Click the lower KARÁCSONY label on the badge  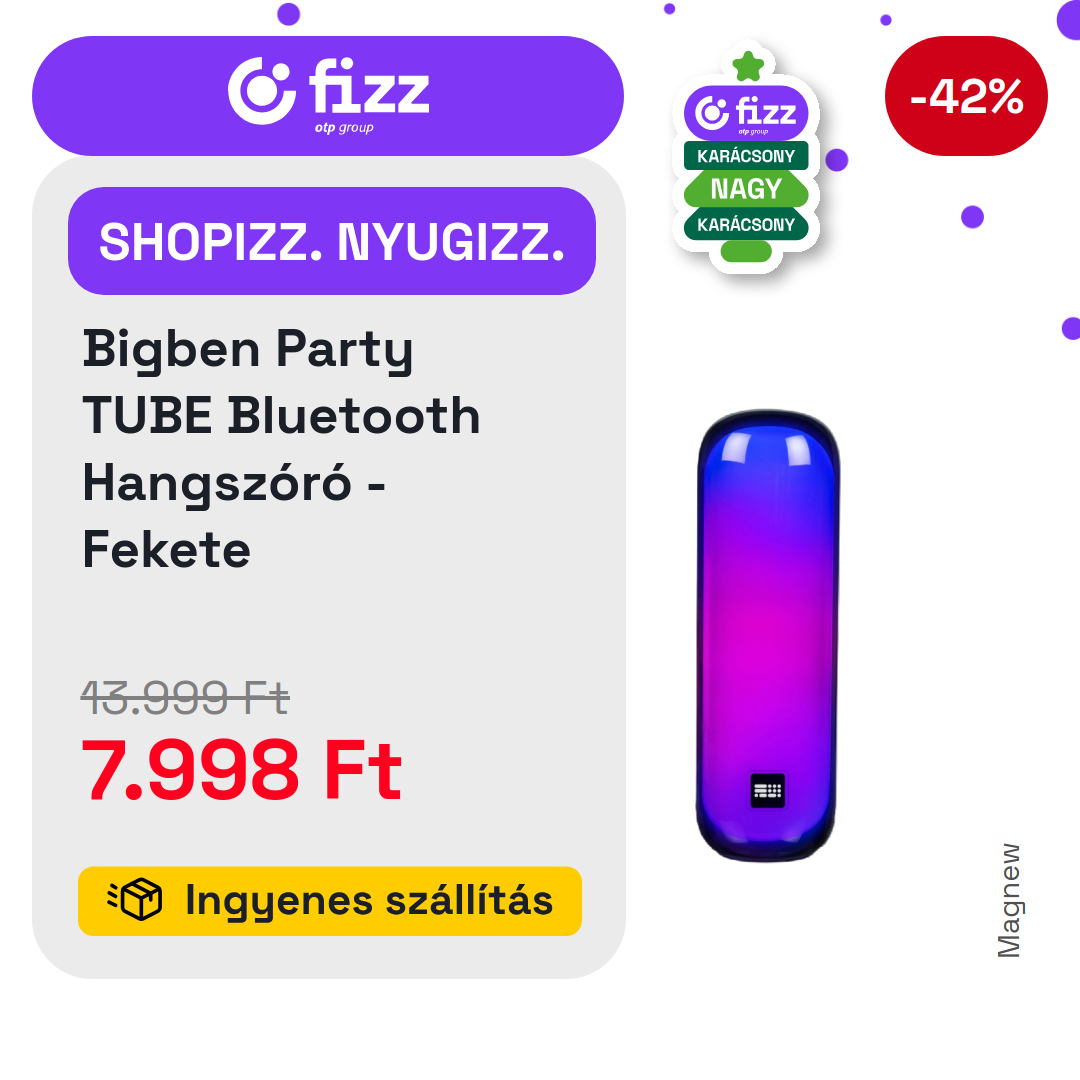746,225
